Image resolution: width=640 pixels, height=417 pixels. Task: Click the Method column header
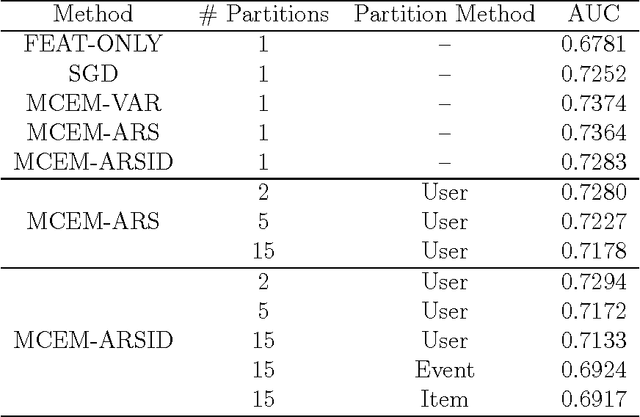tap(85, 14)
